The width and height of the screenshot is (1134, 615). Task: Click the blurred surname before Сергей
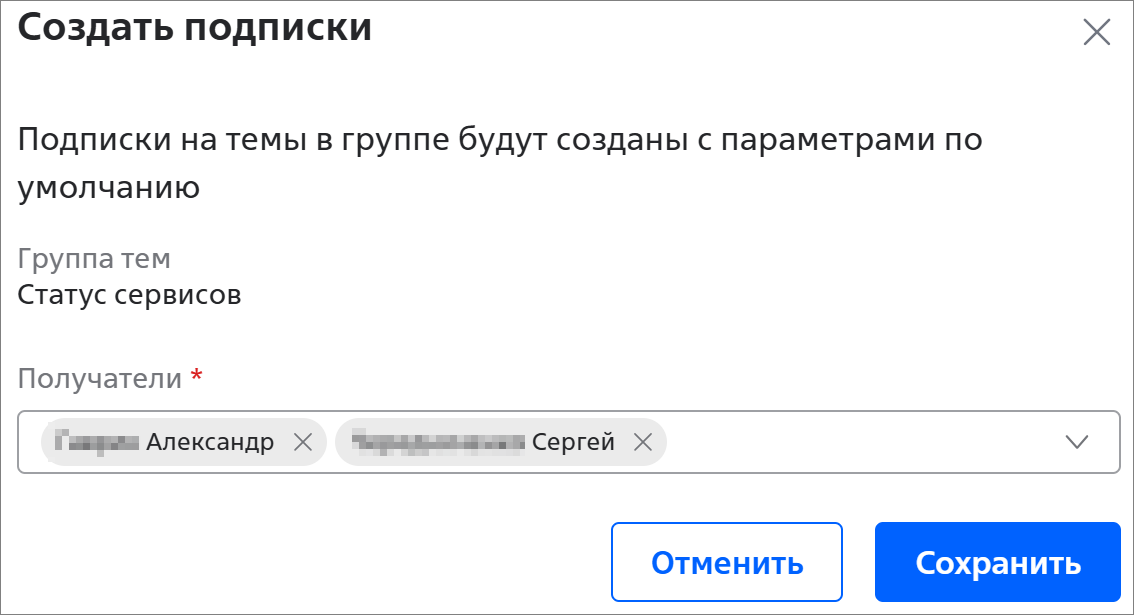[438, 441]
